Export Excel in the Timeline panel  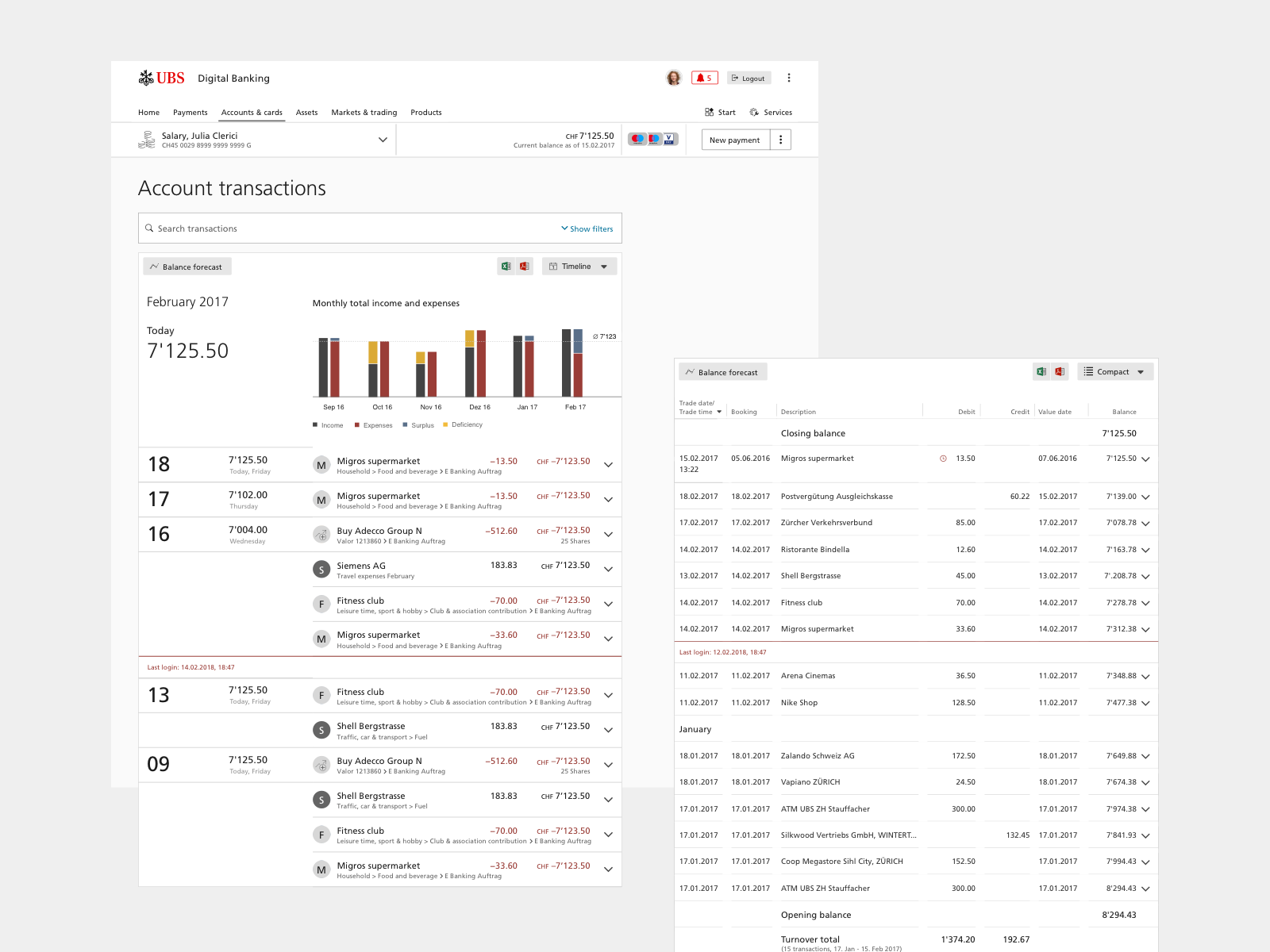tap(506, 267)
